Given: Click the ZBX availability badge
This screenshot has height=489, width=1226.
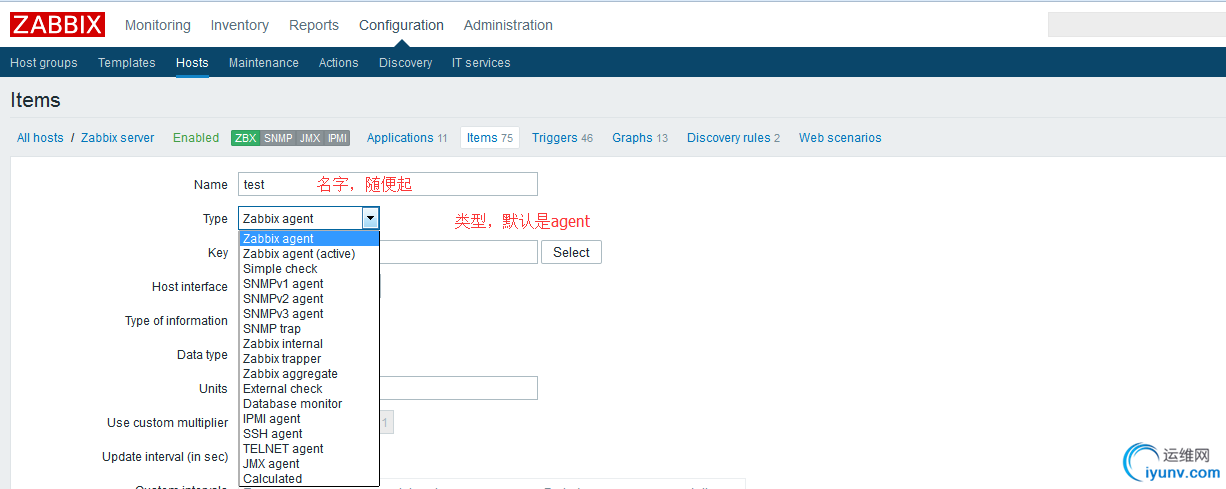Looking at the screenshot, I should [x=245, y=138].
